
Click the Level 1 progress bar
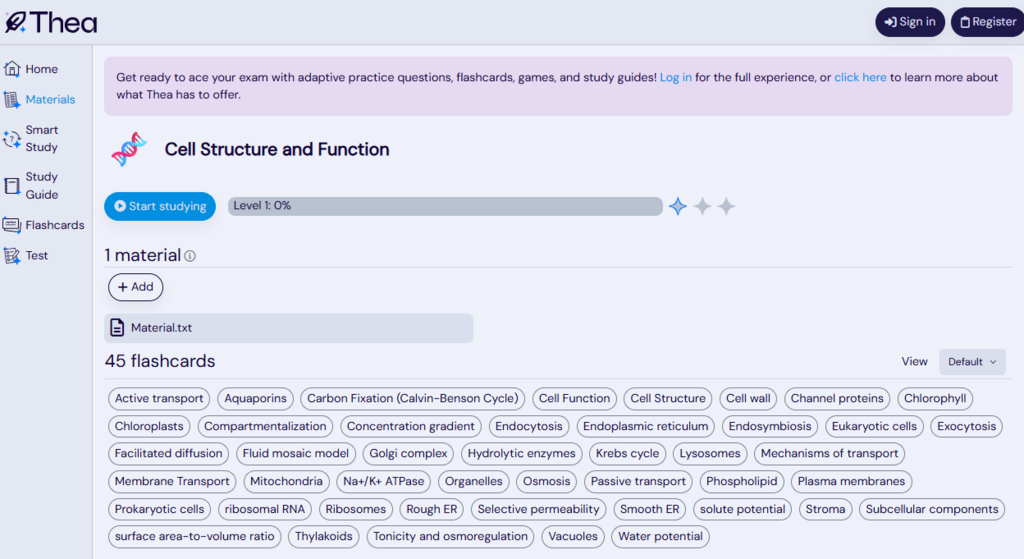tap(445, 206)
